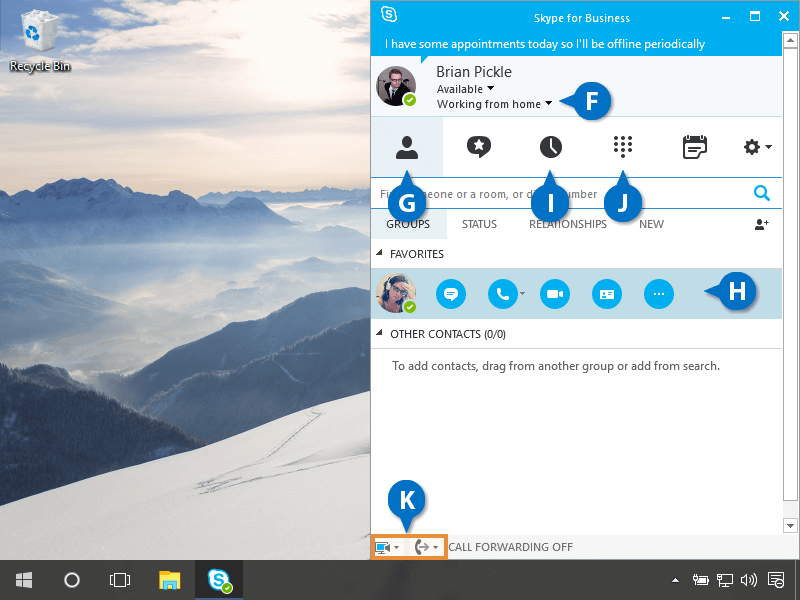The image size is (800, 600).
Task: Open the Conversations history clock icon
Action: (x=550, y=147)
